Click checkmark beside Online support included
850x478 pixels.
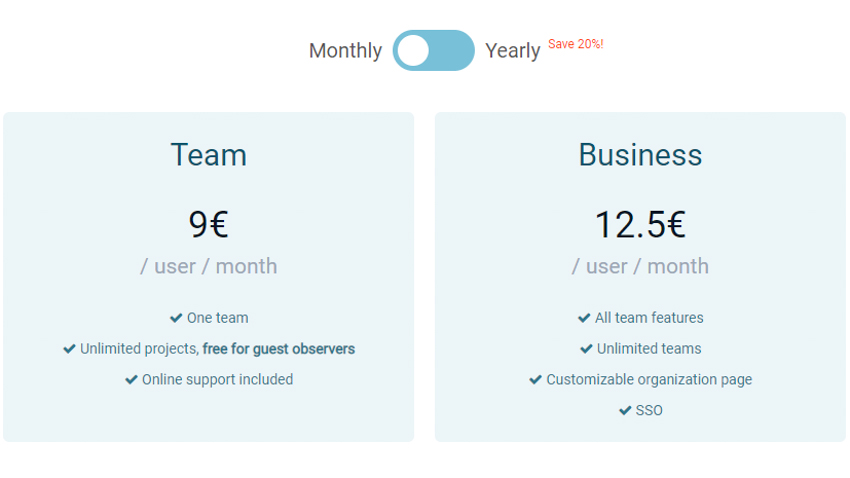(x=131, y=379)
